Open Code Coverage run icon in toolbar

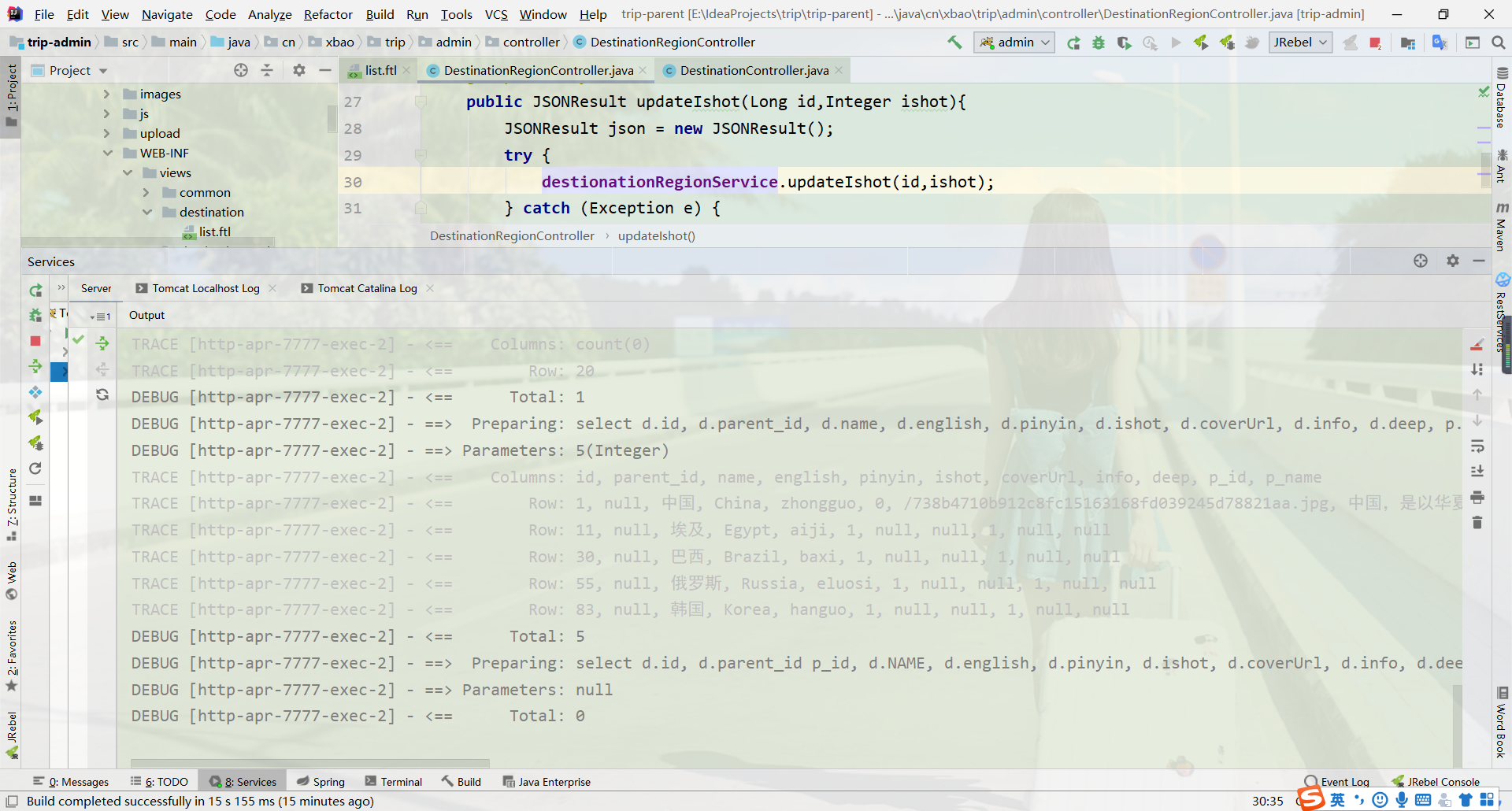tap(1124, 43)
